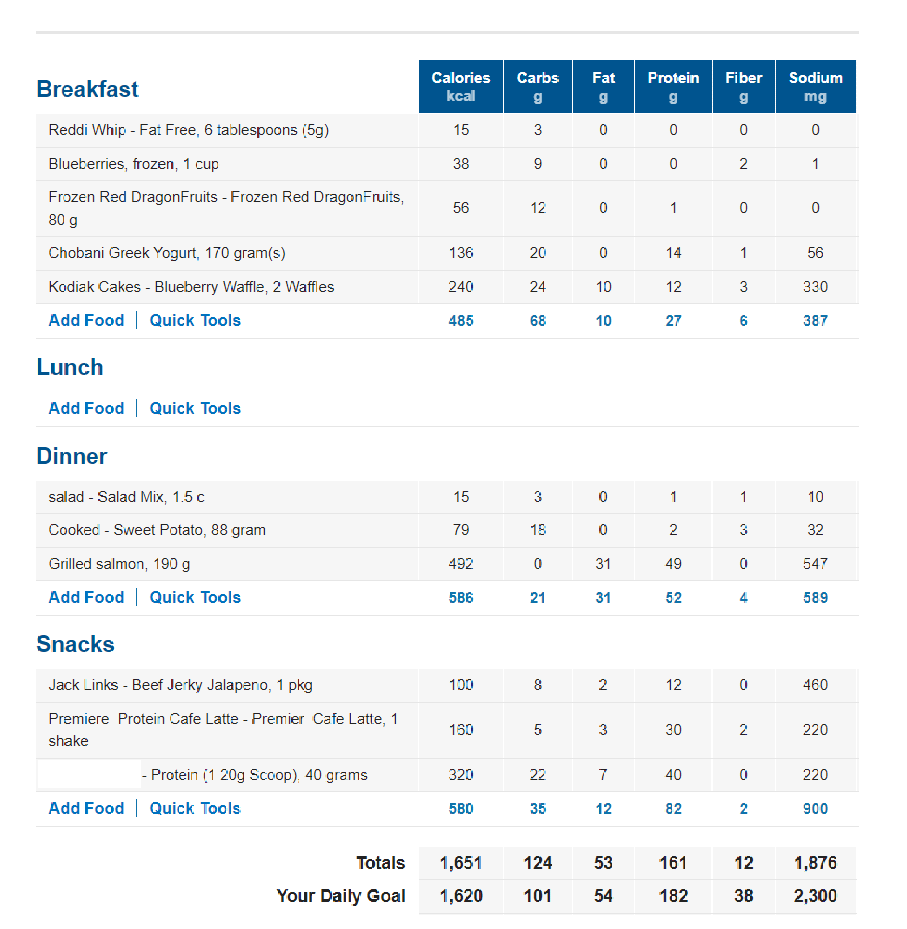This screenshot has width=907, height=929.
Task: Open the Salad Mix entry
Action: [x=126, y=497]
